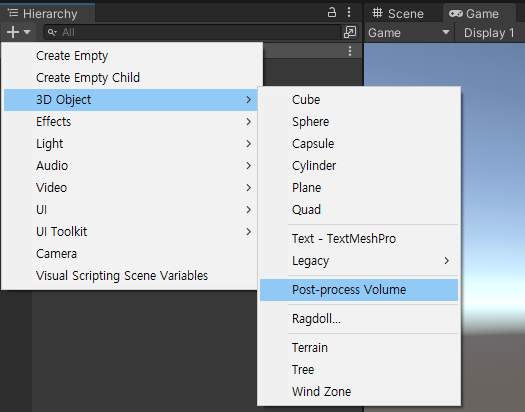525x412 pixels.
Task: Select Post-process Volume
Action: click(x=359, y=290)
